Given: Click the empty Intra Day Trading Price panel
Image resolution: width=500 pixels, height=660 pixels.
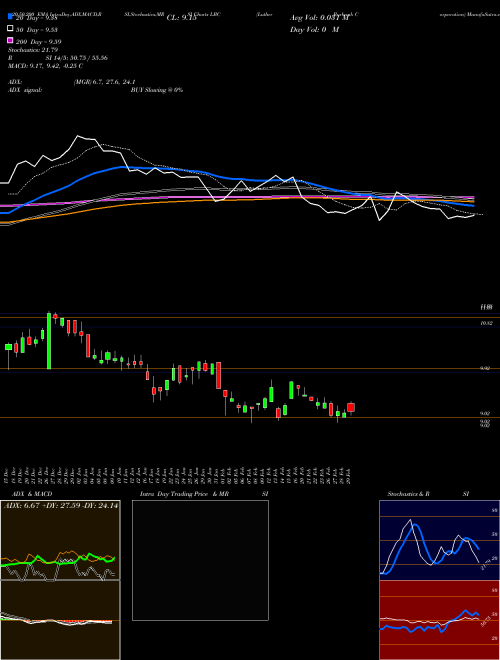Looking at the screenshot, I should point(200,560).
